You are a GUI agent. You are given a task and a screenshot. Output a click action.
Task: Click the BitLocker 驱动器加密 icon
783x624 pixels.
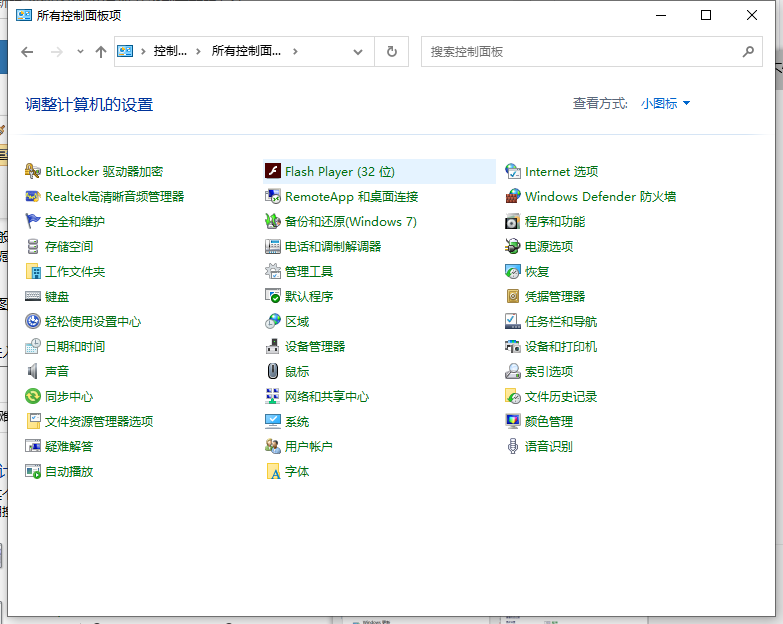(33, 172)
